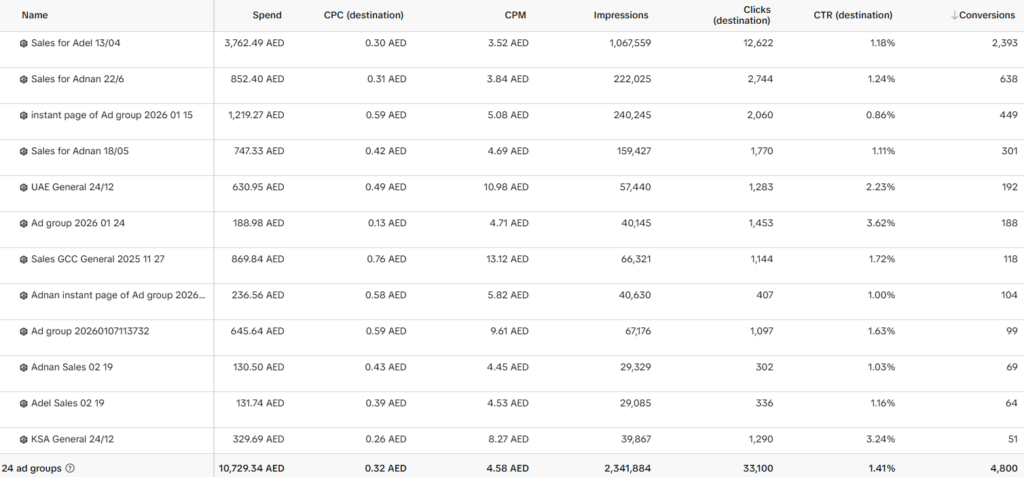Select the 24 ad groups summary label
This screenshot has width=1024, height=477.
point(31,469)
